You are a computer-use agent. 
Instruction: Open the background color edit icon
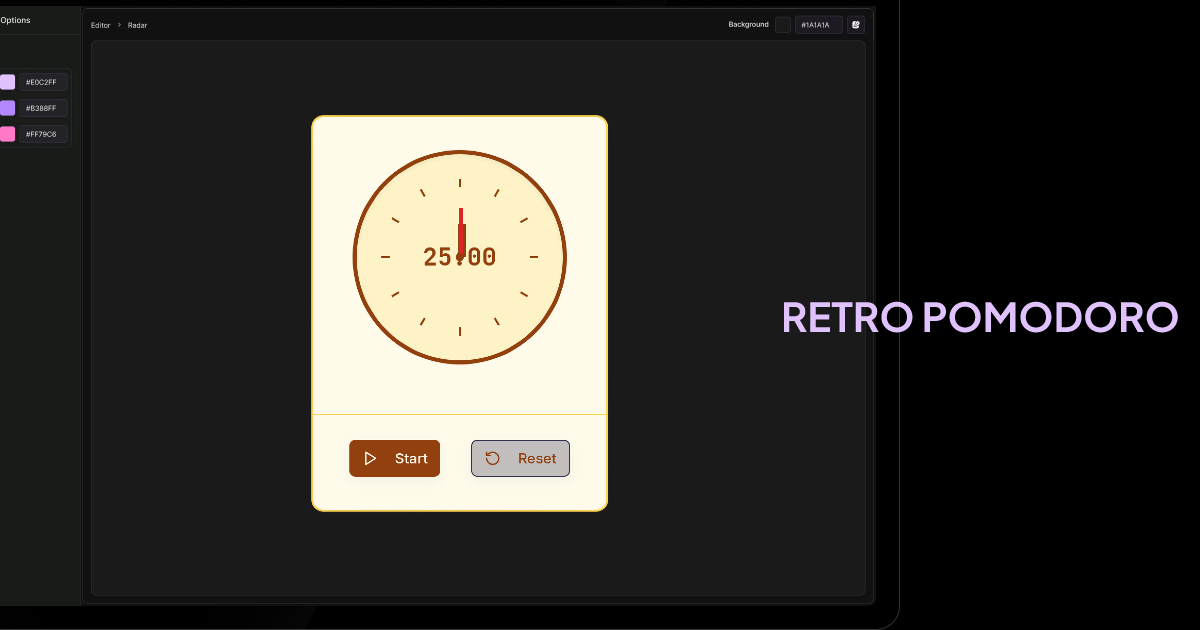click(x=855, y=24)
